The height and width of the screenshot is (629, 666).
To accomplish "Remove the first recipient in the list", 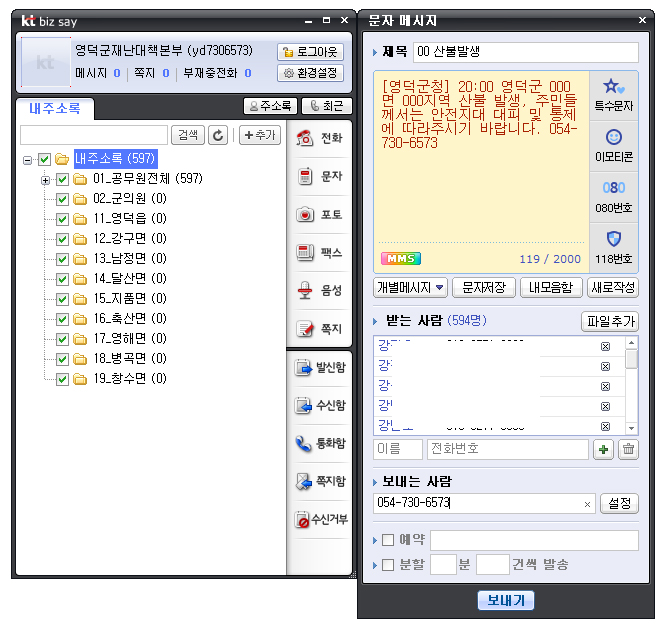I will pos(605,347).
